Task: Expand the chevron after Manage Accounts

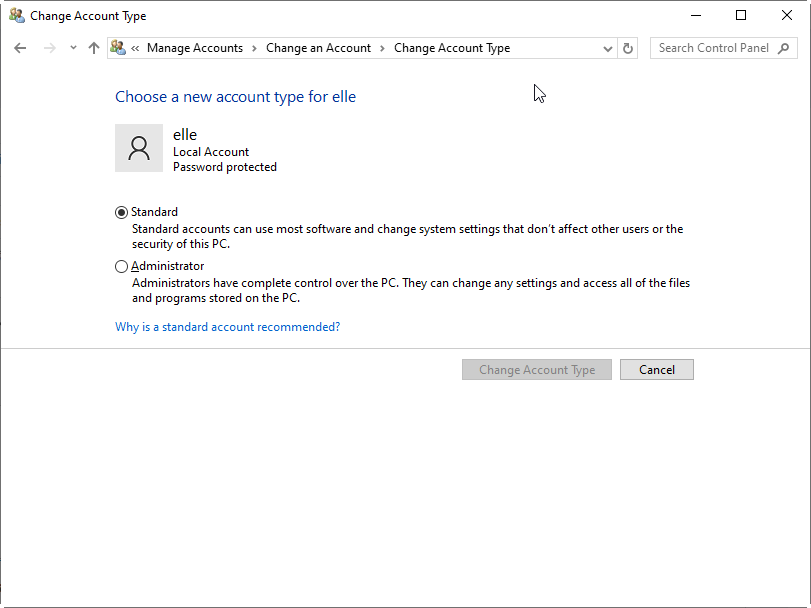Action: [254, 48]
